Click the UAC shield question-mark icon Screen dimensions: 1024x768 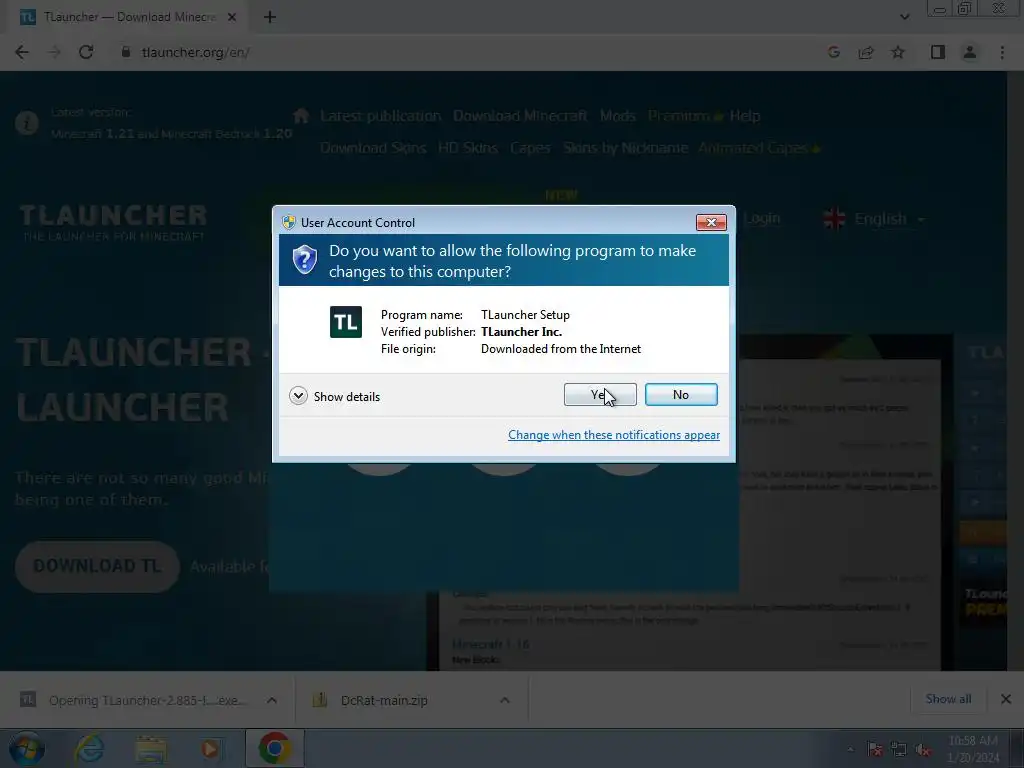click(x=304, y=259)
